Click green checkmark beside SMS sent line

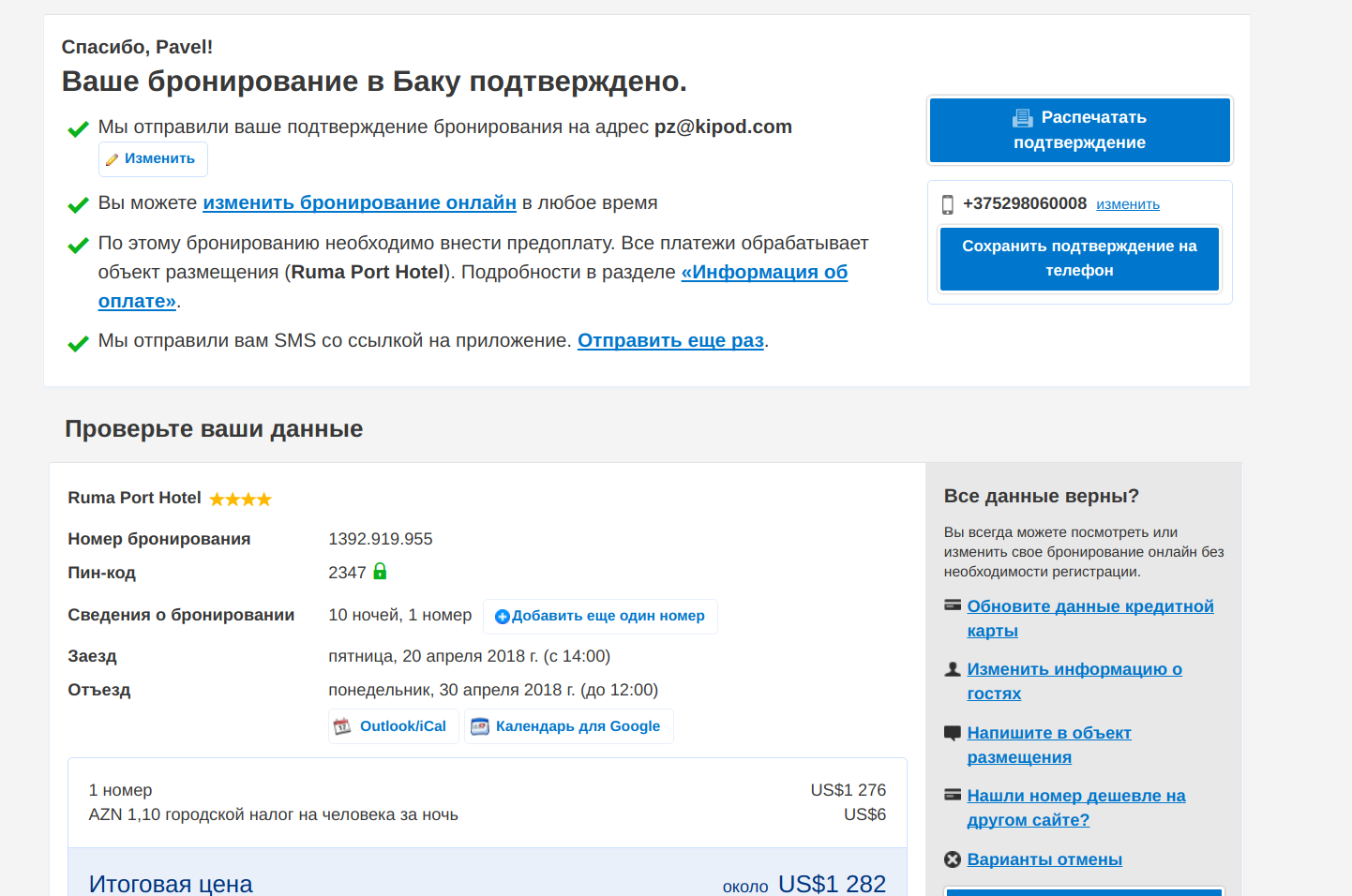pyautogui.click(x=79, y=344)
